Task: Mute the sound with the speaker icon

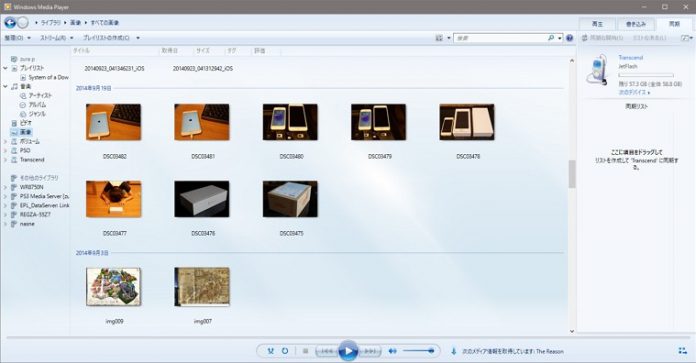Action: pos(392,351)
